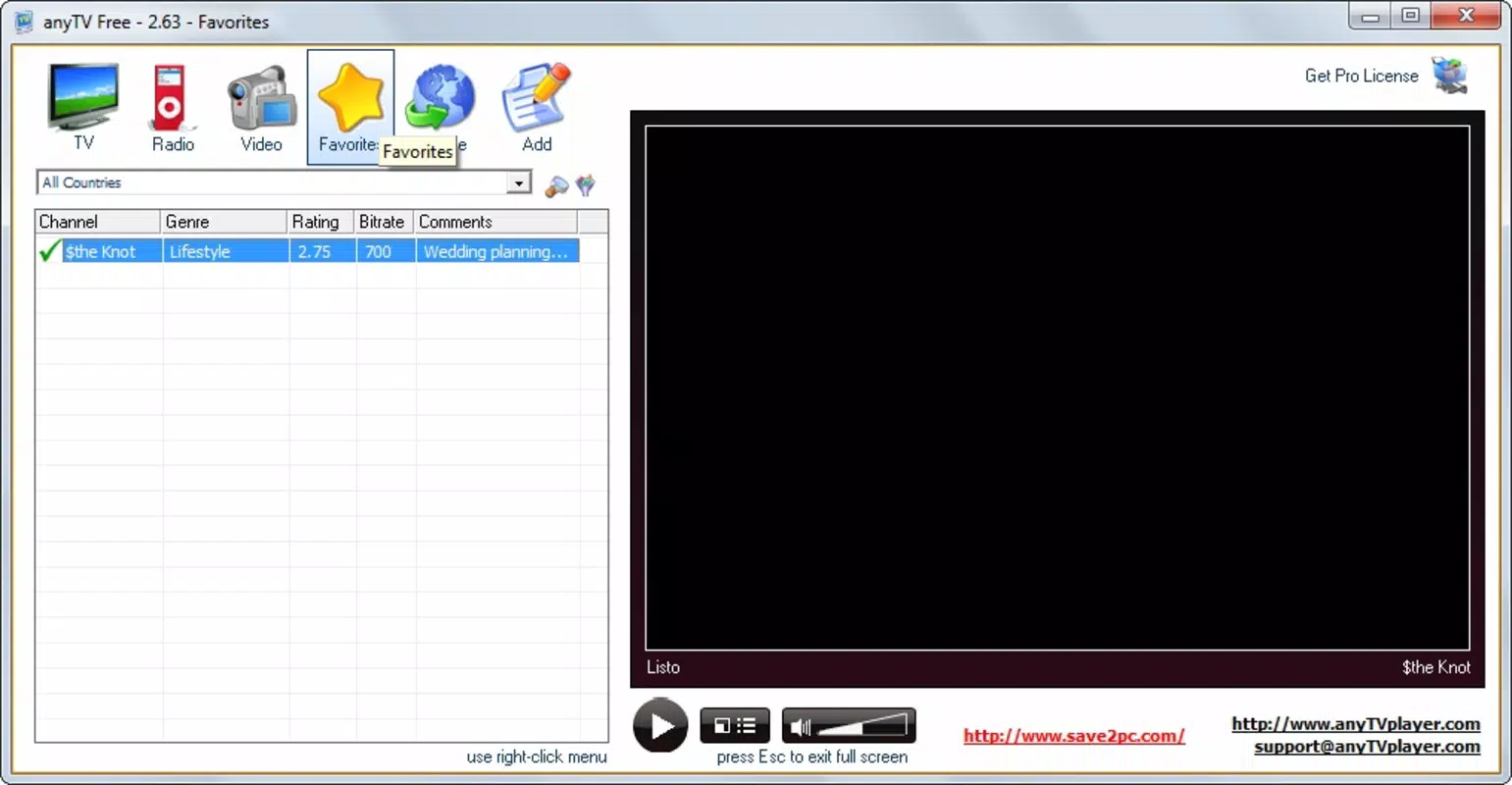Click the filter funnel icon beside country list

[586, 184]
